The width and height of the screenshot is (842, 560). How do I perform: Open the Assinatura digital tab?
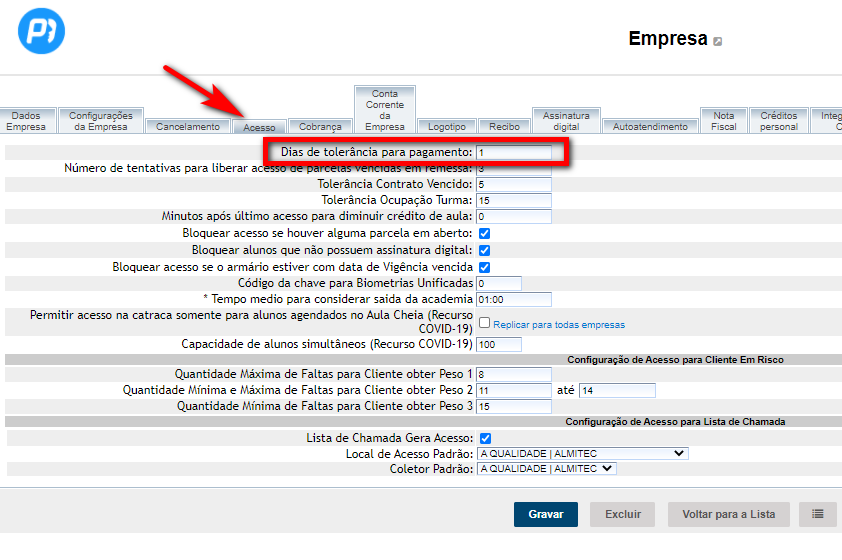pos(566,121)
